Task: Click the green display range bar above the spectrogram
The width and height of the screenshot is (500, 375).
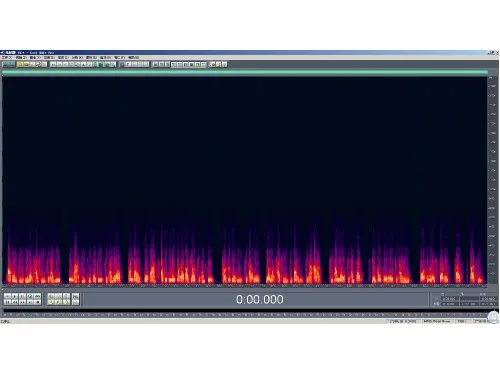Action: [x=245, y=72]
